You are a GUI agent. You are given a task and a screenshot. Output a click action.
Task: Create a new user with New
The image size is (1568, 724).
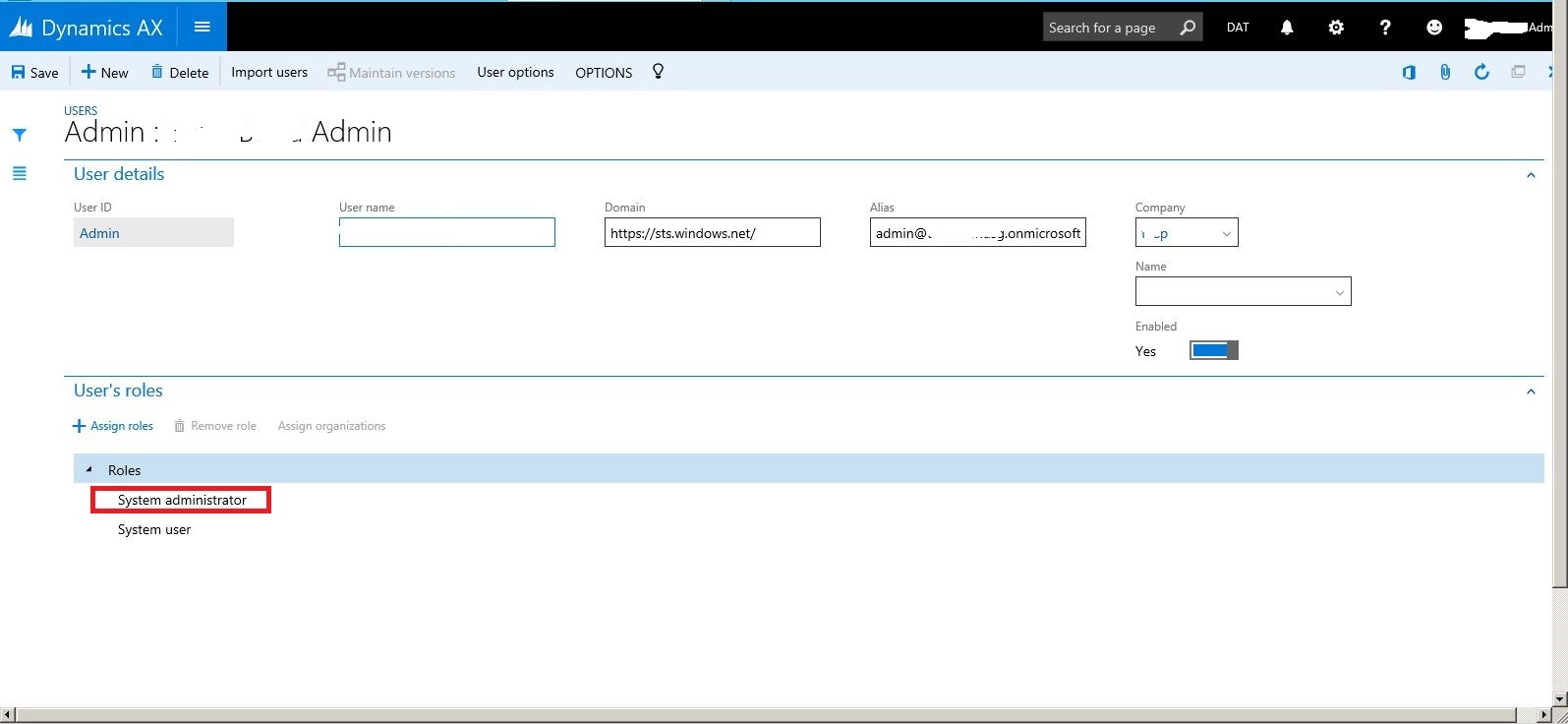[x=104, y=72]
